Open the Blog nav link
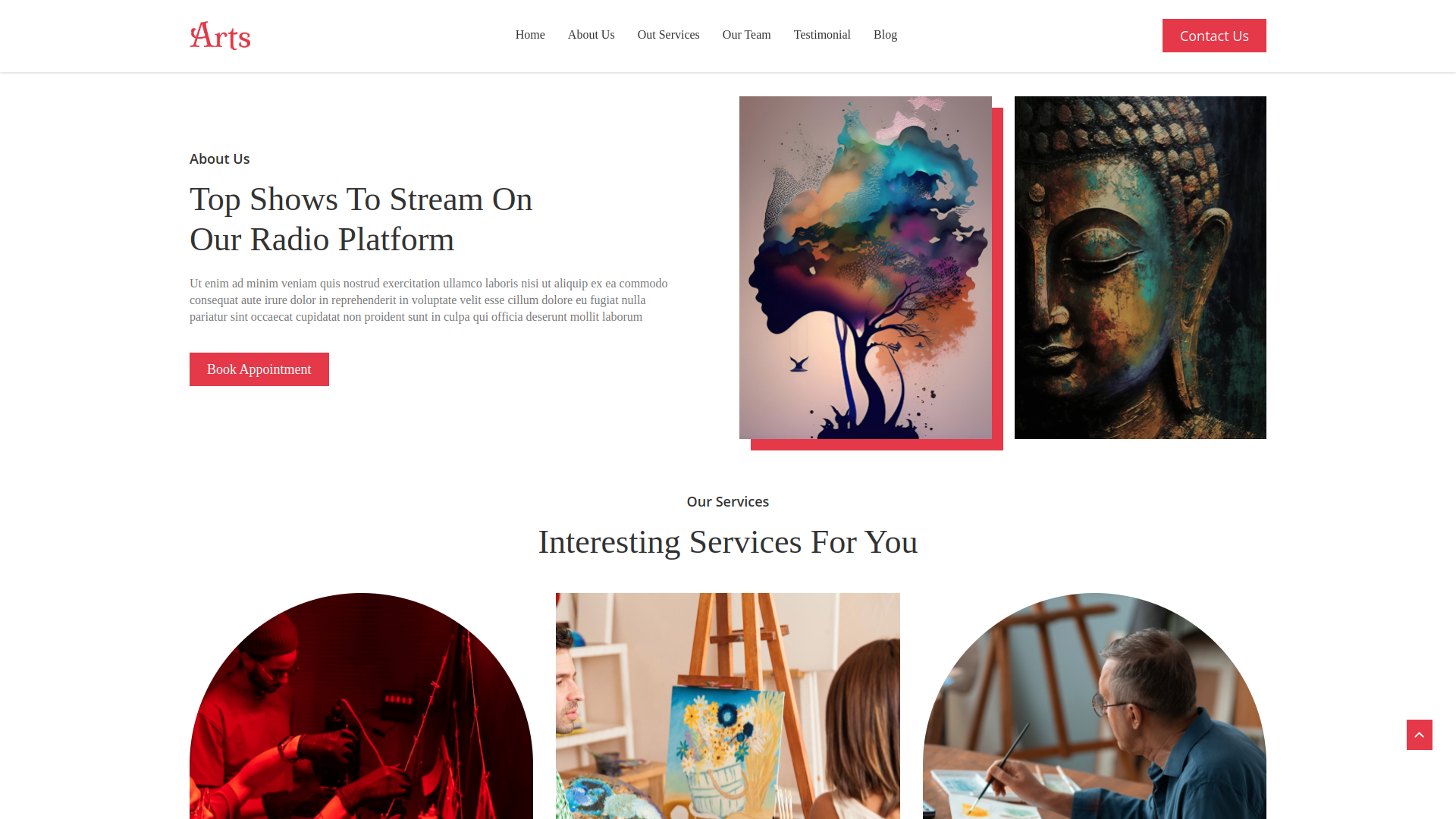Viewport: 1456px width, 819px height. tap(885, 35)
